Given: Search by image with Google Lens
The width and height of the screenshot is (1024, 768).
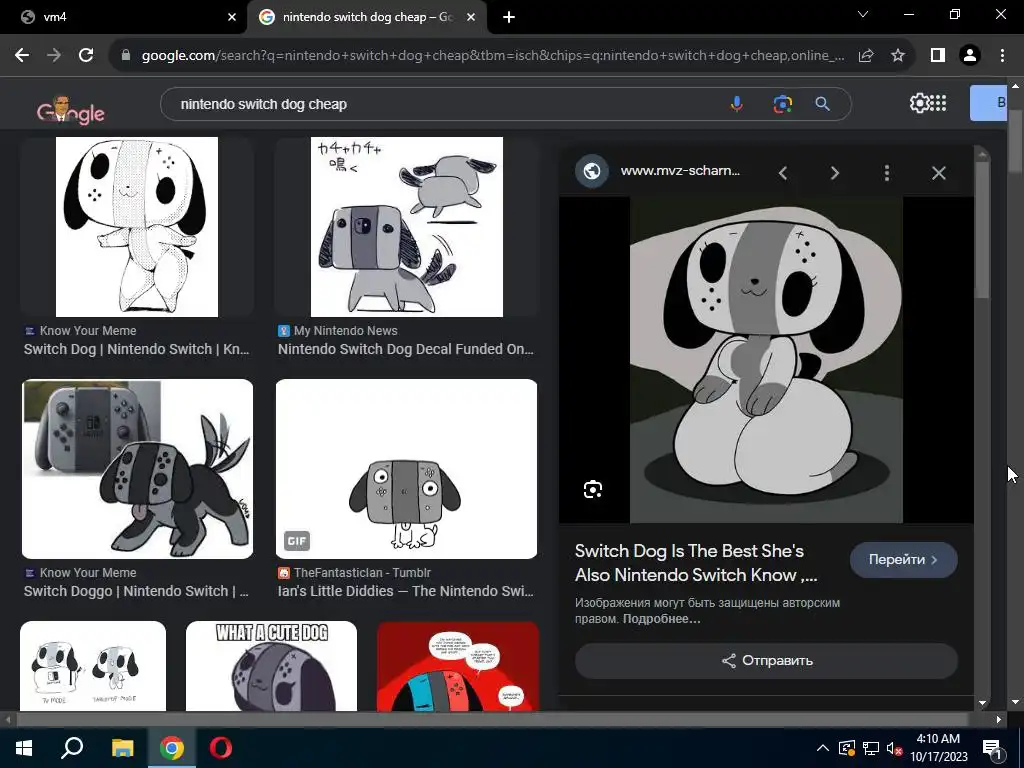Looking at the screenshot, I should point(782,104).
